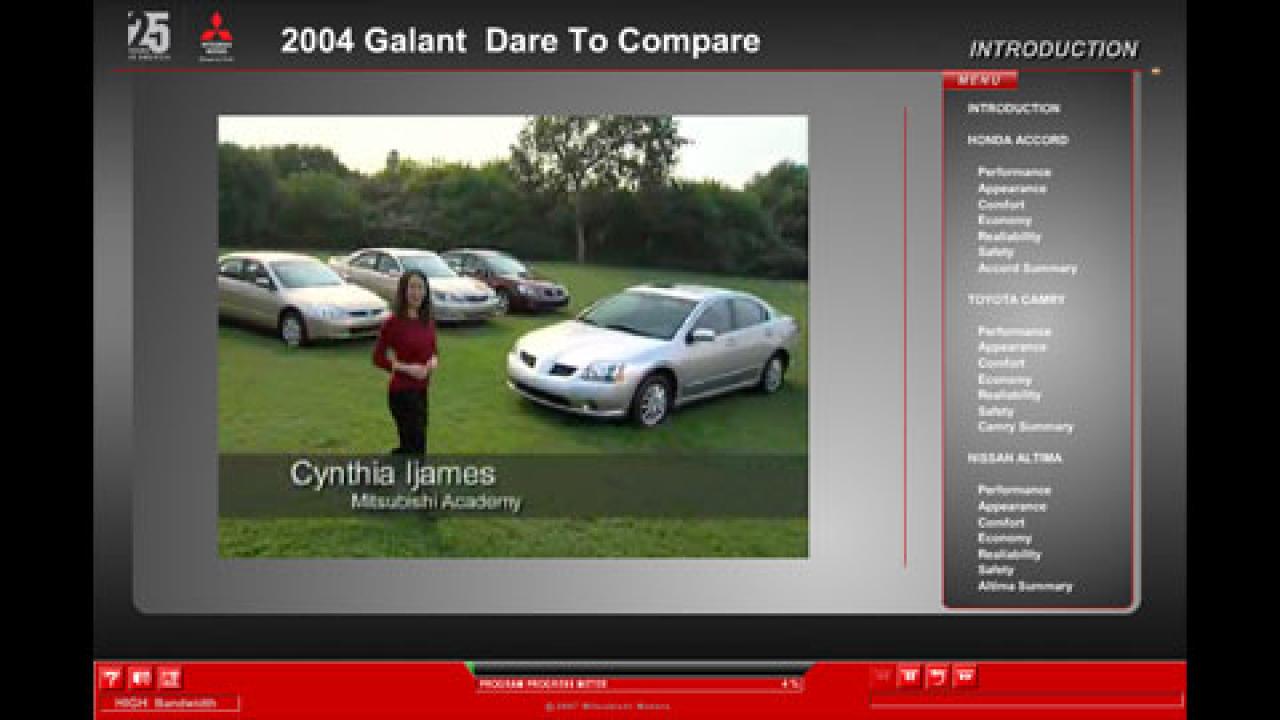Open Comfort under Toyota Camry
The image size is (1280, 720).
pyautogui.click(x=1001, y=363)
